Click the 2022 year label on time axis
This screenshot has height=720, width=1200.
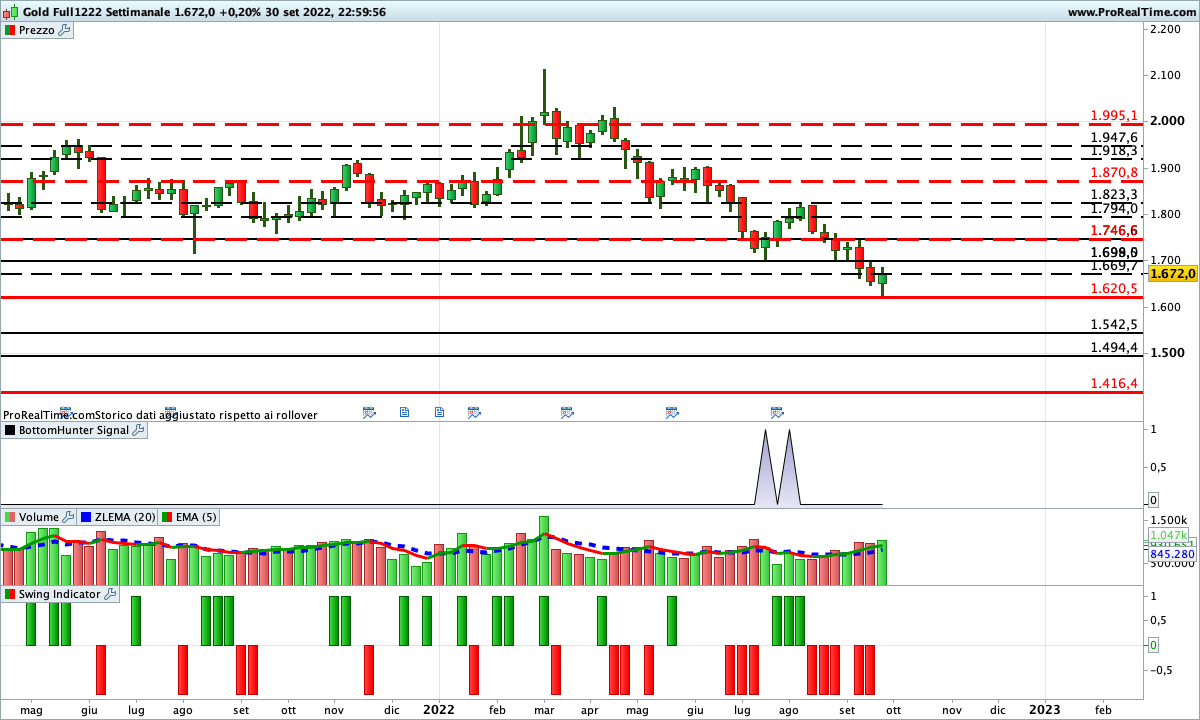[438, 709]
